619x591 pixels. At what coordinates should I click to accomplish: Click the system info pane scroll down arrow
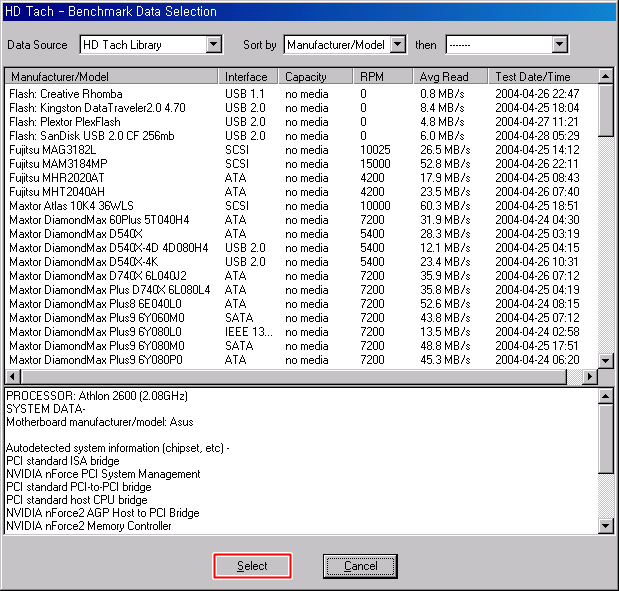[606, 525]
